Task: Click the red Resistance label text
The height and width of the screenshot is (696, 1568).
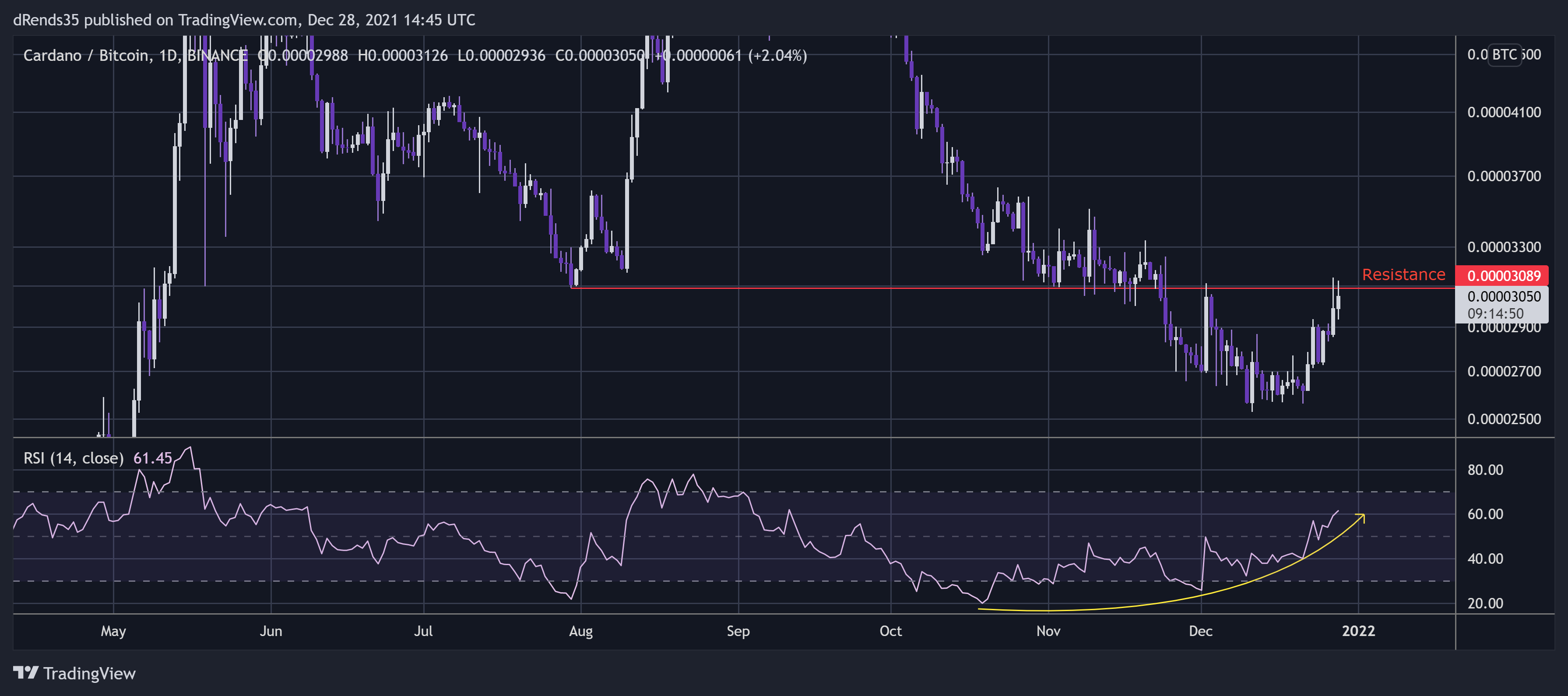Action: pyautogui.click(x=1403, y=274)
